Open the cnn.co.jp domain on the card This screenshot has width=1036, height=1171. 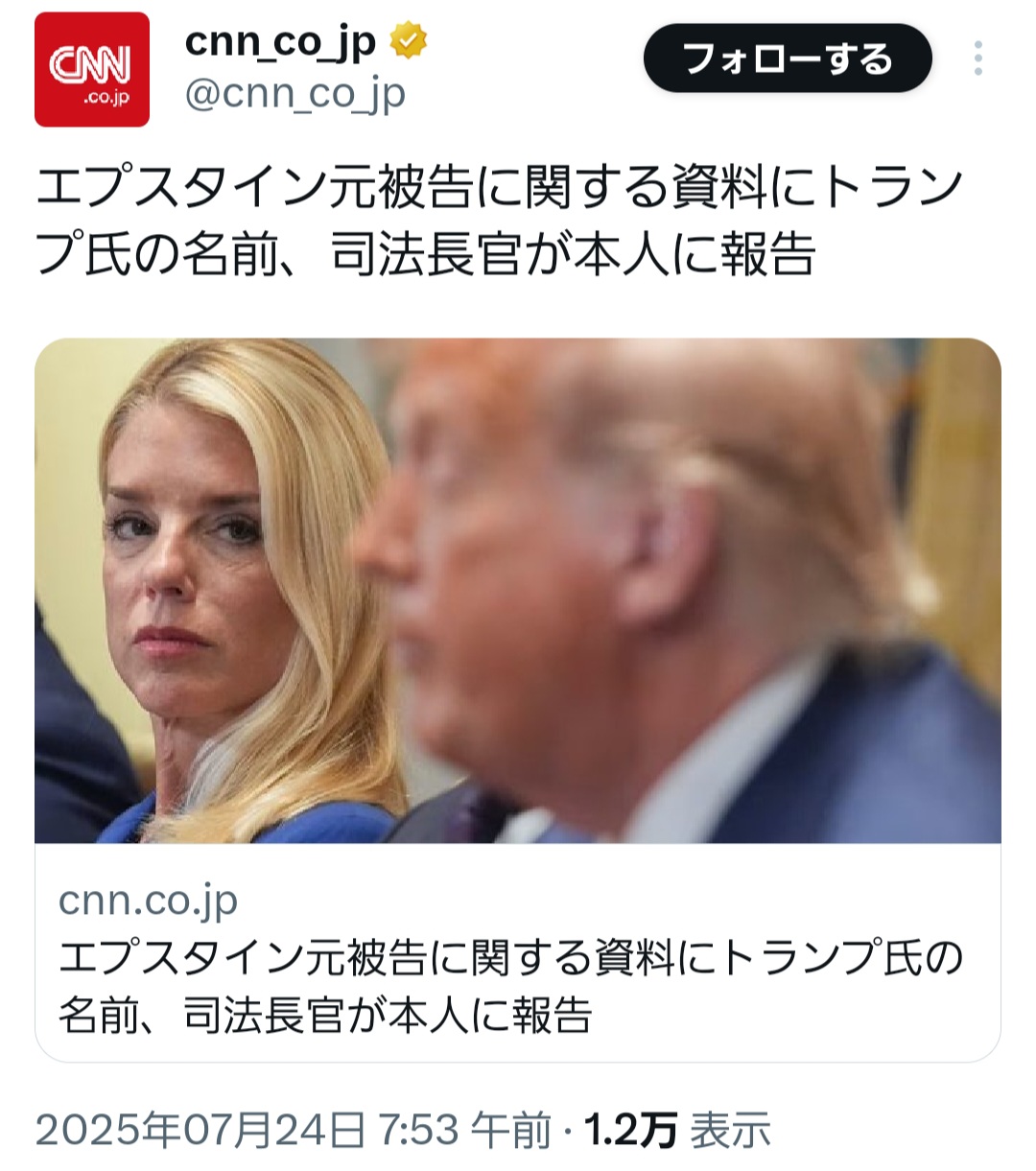[x=148, y=900]
